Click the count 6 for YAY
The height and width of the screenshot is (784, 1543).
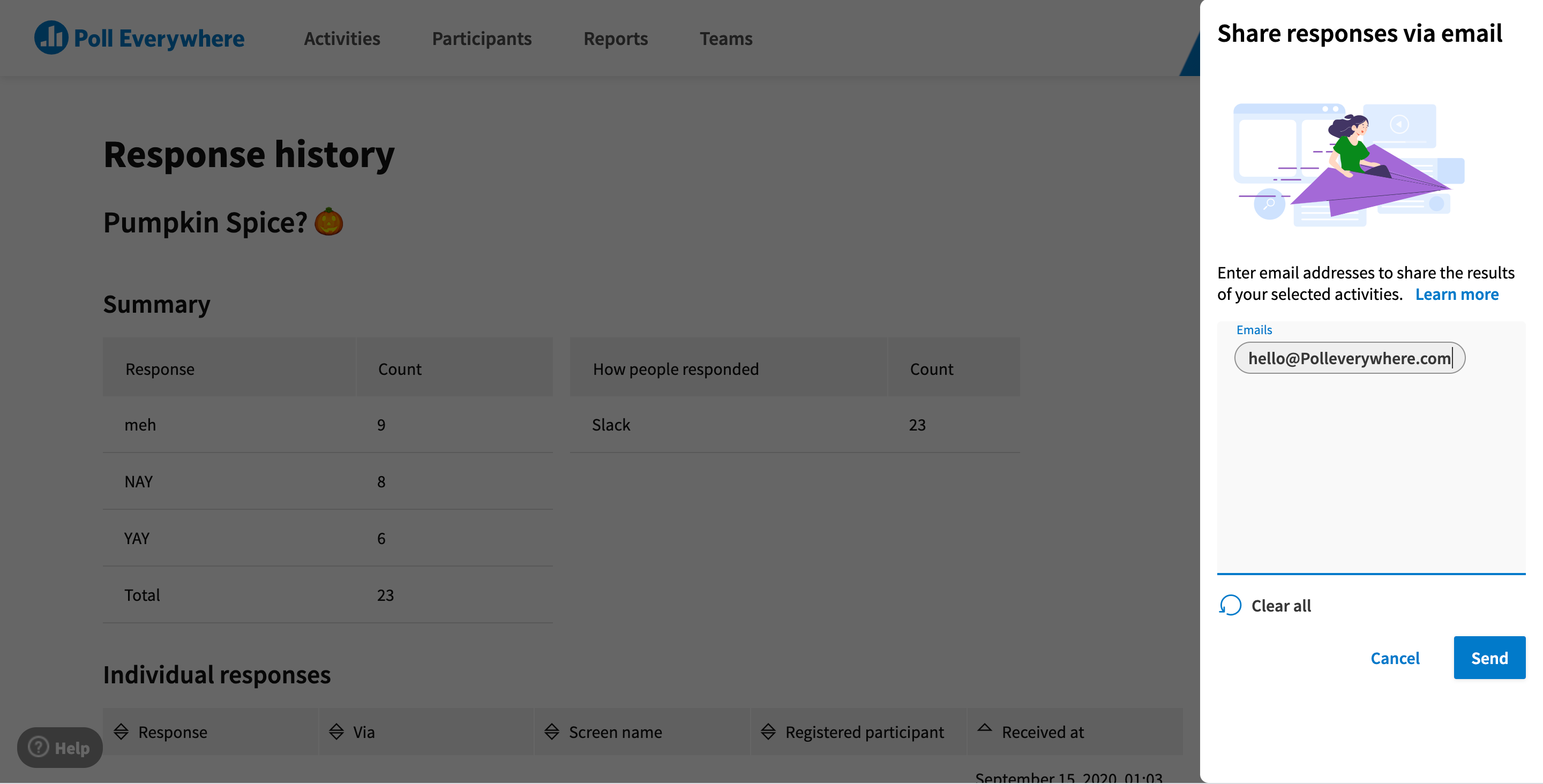[x=381, y=538]
